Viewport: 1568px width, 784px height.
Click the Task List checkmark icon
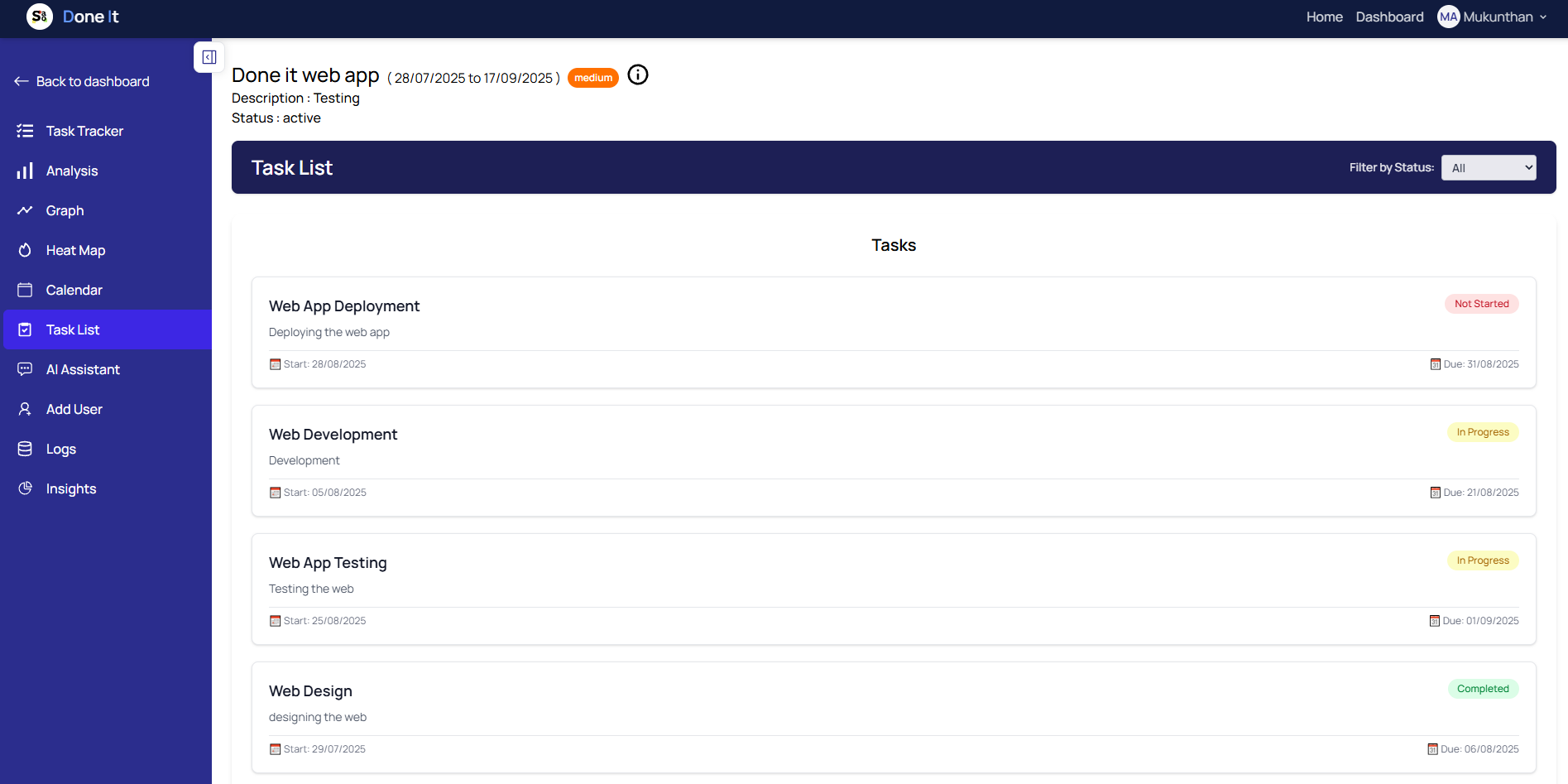(x=25, y=329)
